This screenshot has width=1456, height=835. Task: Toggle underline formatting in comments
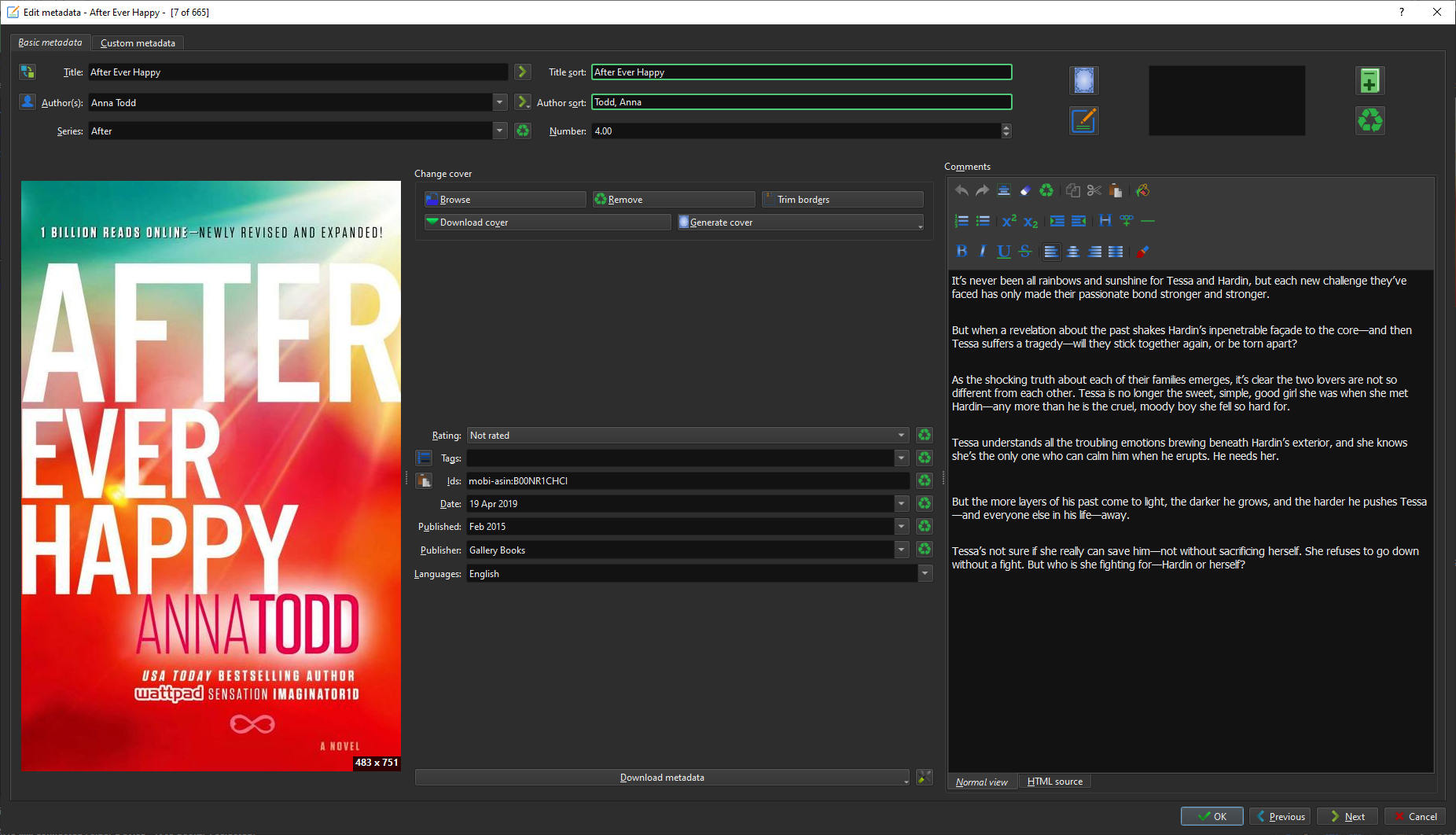[x=1003, y=252]
